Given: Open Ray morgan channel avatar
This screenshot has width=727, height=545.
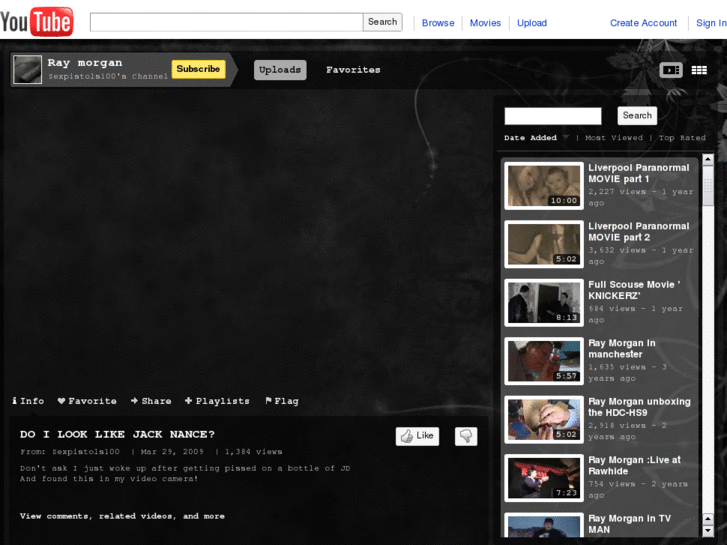Looking at the screenshot, I should (x=27, y=70).
